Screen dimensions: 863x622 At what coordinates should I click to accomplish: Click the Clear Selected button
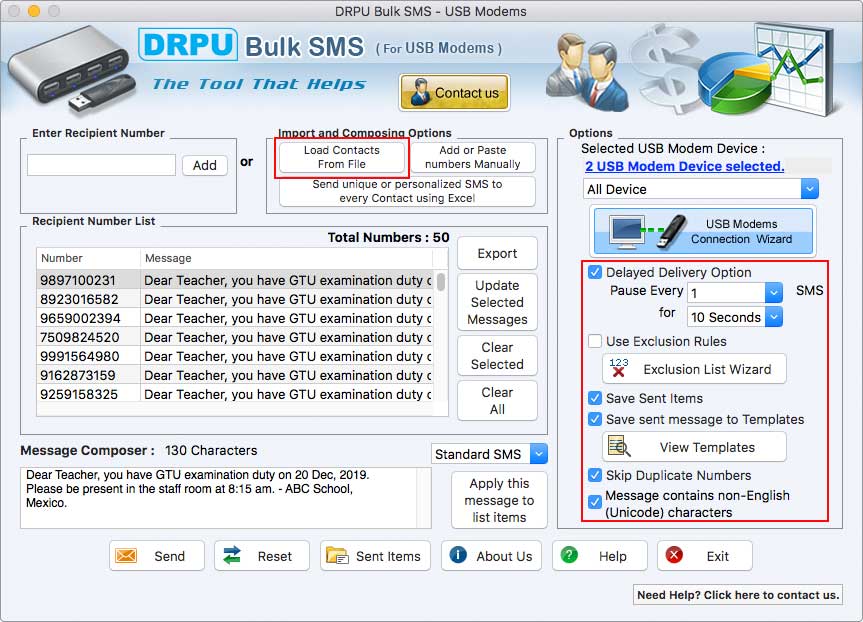click(497, 356)
